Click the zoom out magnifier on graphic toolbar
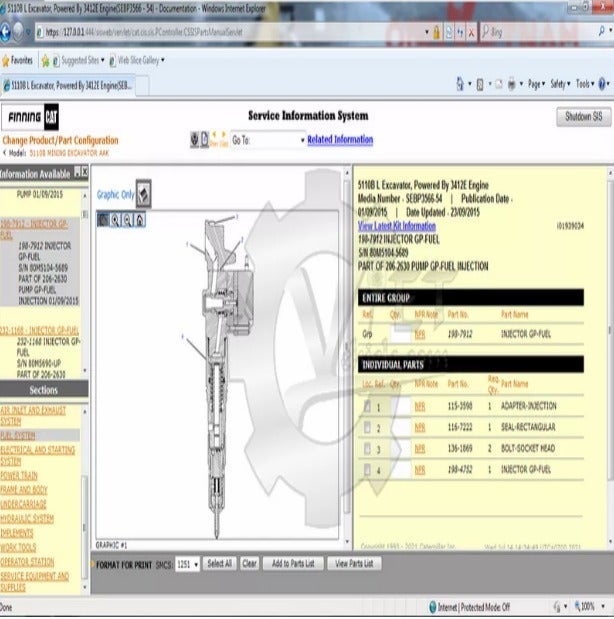The image size is (614, 619). point(128,220)
